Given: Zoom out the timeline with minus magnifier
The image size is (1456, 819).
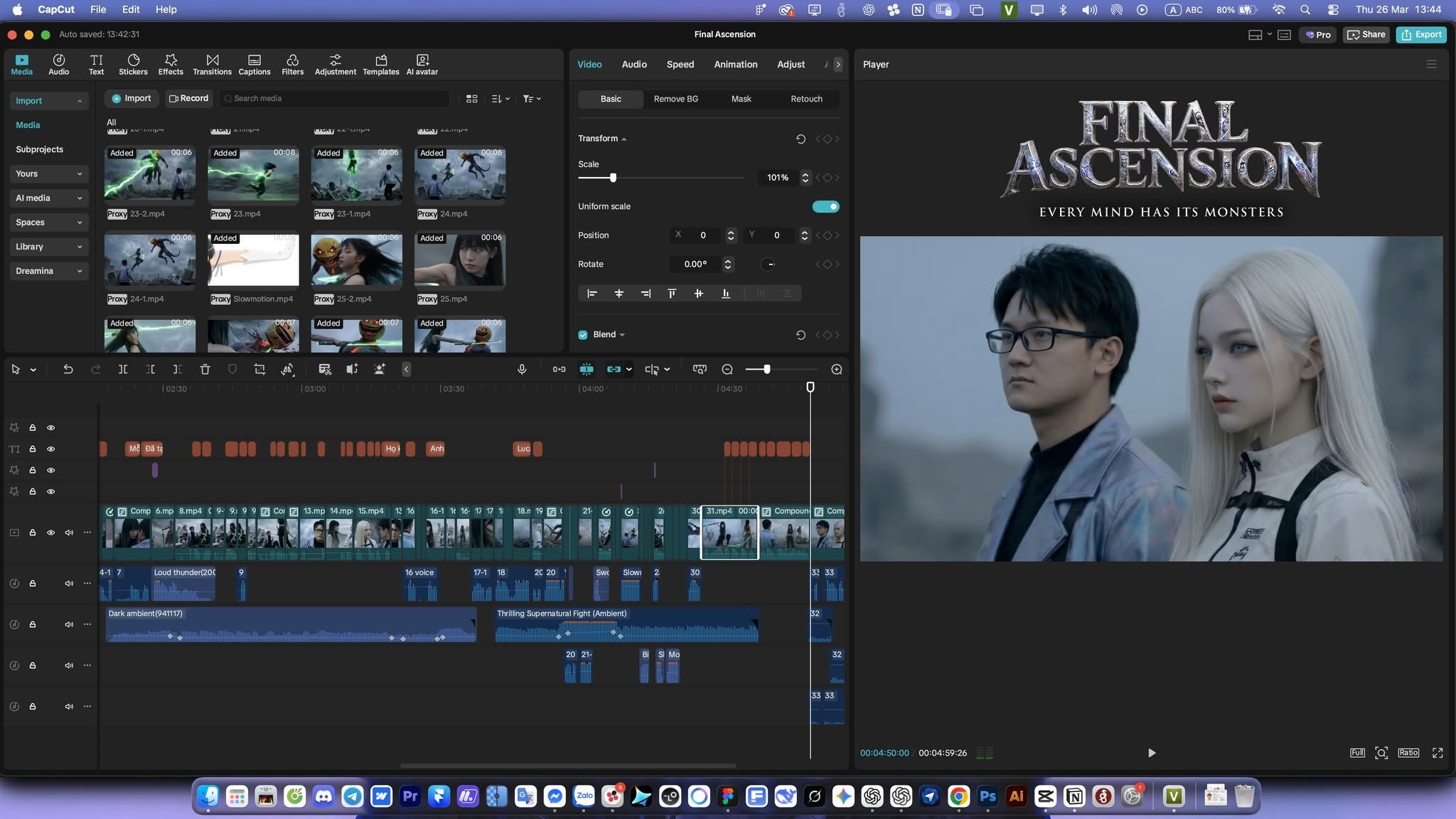Looking at the screenshot, I should (727, 369).
